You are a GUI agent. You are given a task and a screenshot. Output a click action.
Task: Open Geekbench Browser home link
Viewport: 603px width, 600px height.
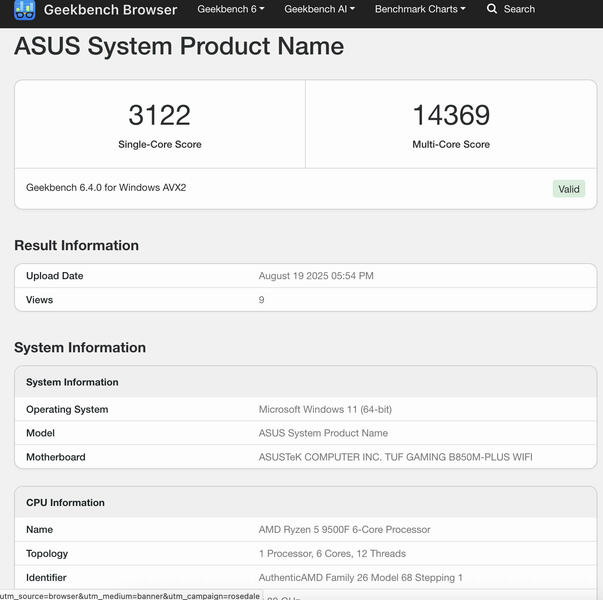coord(110,10)
